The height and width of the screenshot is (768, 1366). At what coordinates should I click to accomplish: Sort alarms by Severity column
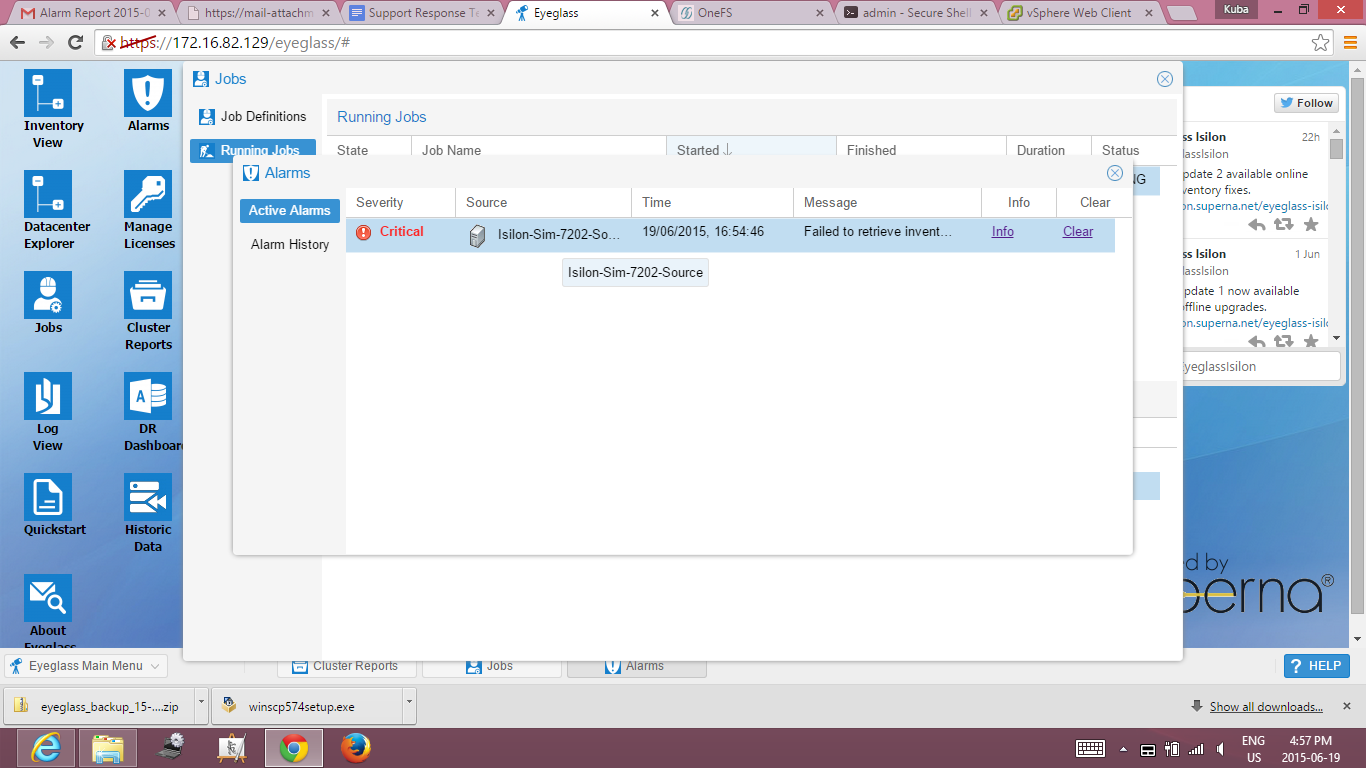400,202
